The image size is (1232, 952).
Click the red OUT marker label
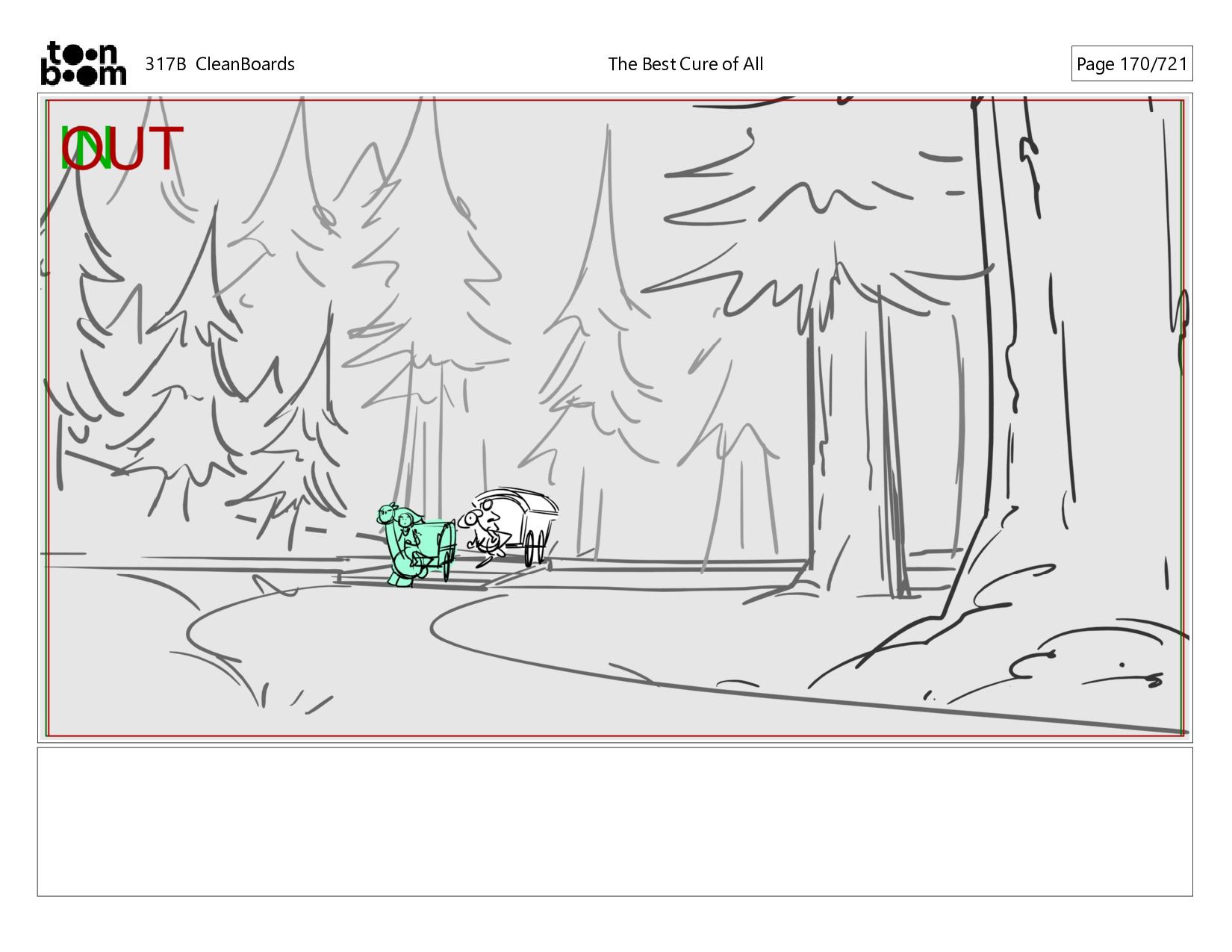click(x=123, y=149)
